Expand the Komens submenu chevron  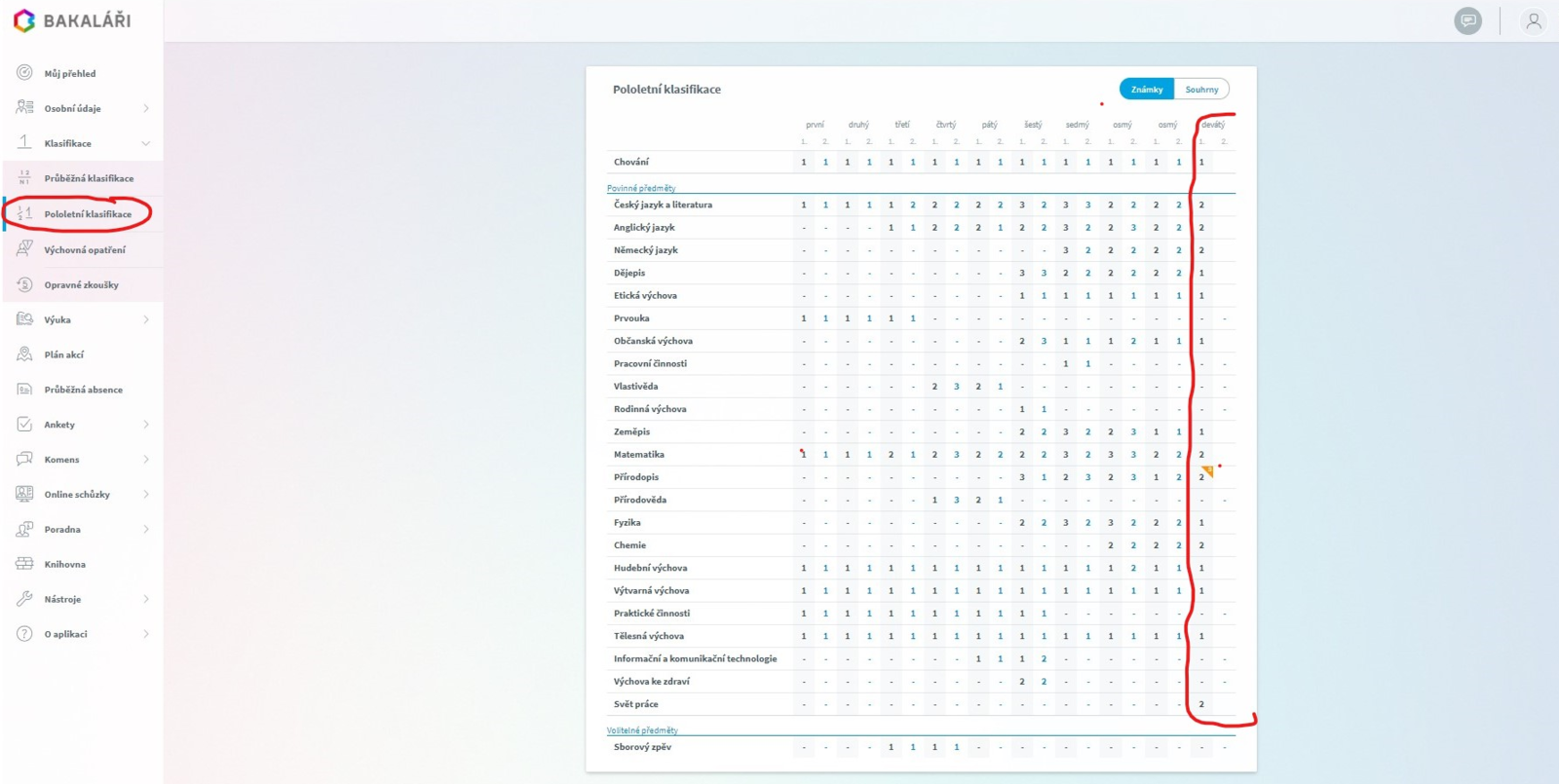(146, 460)
